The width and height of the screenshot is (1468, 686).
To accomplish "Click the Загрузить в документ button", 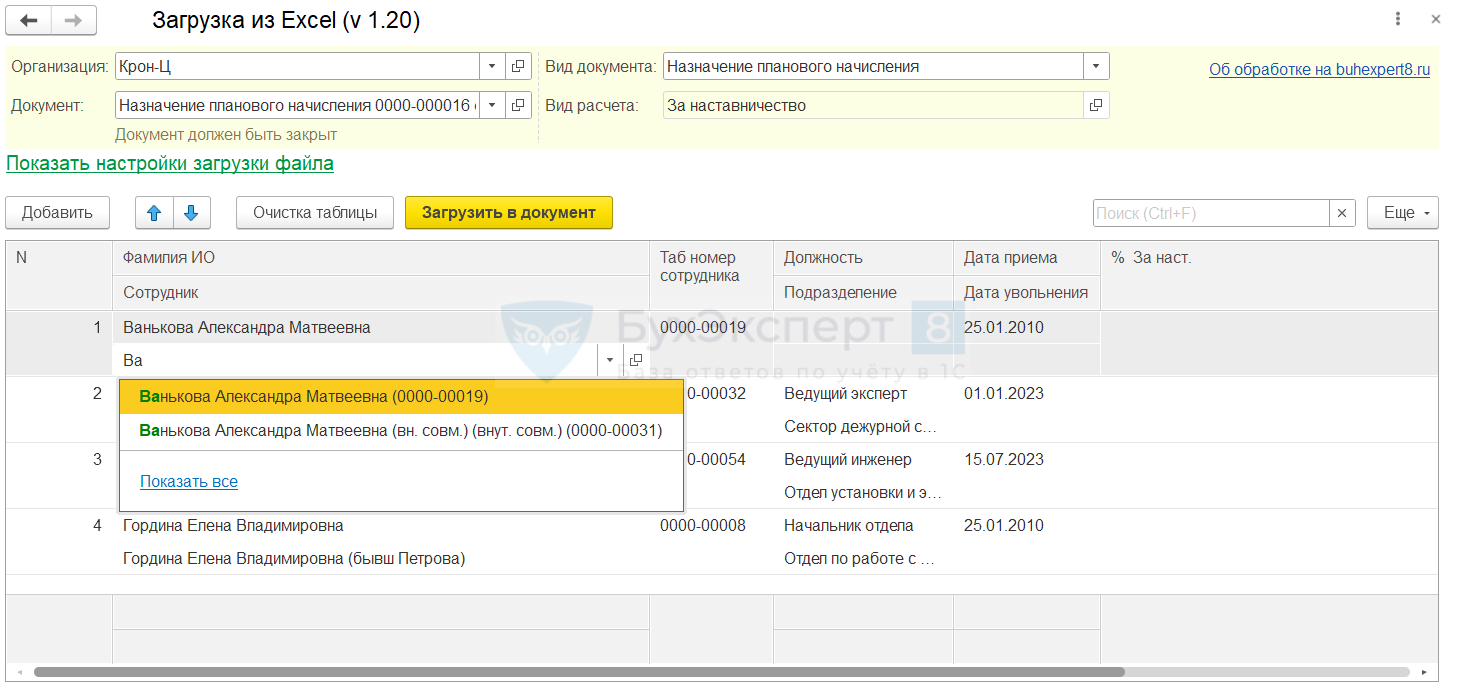I will [x=509, y=212].
